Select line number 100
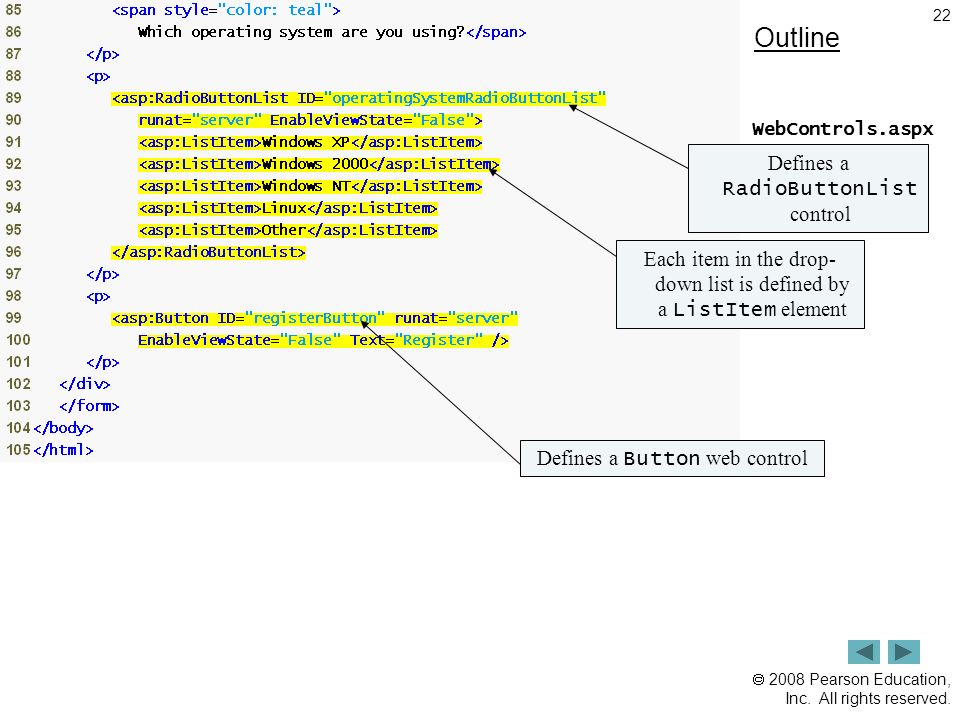960x720 pixels. click(18, 340)
